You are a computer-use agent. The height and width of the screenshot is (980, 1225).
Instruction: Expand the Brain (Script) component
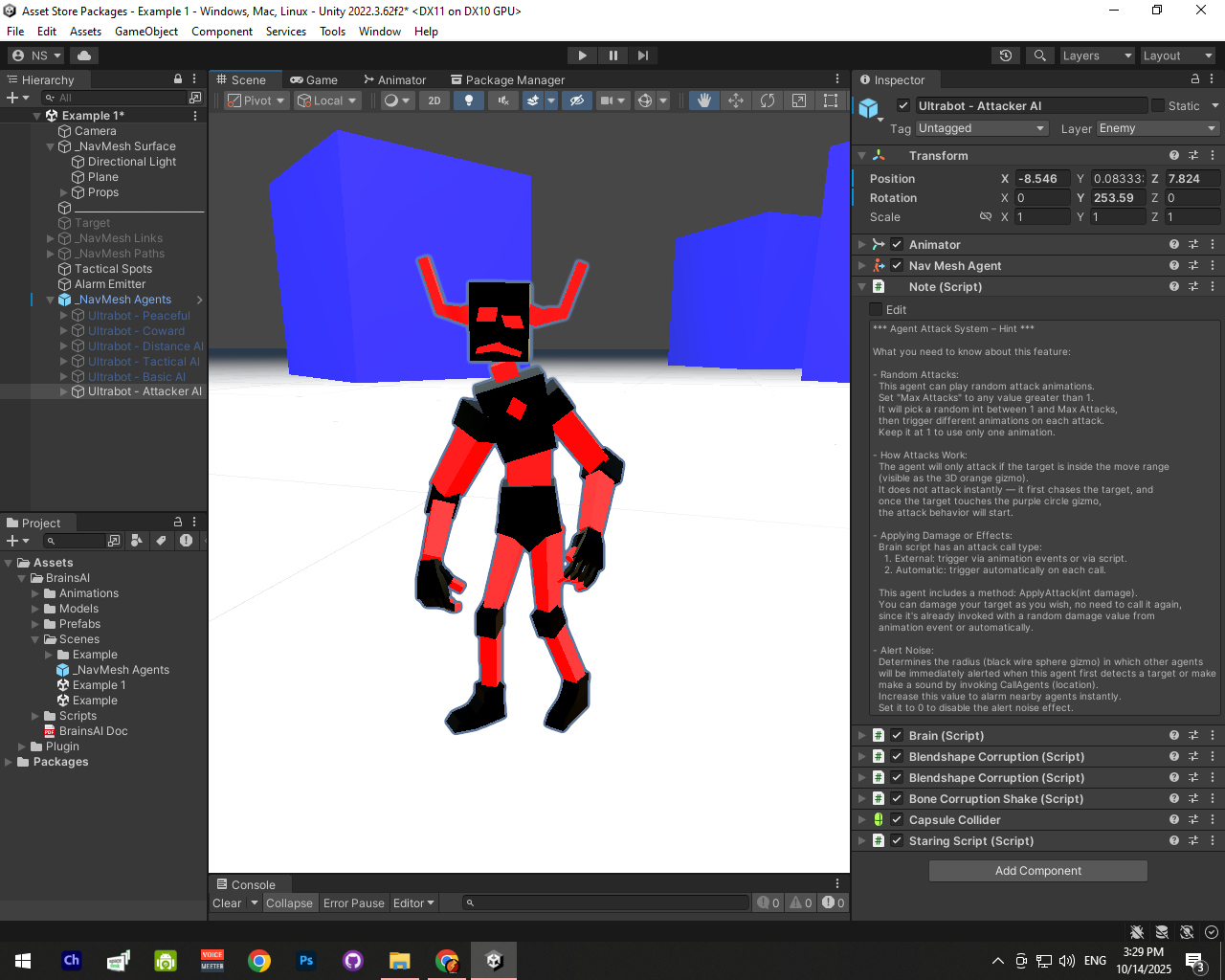861,736
